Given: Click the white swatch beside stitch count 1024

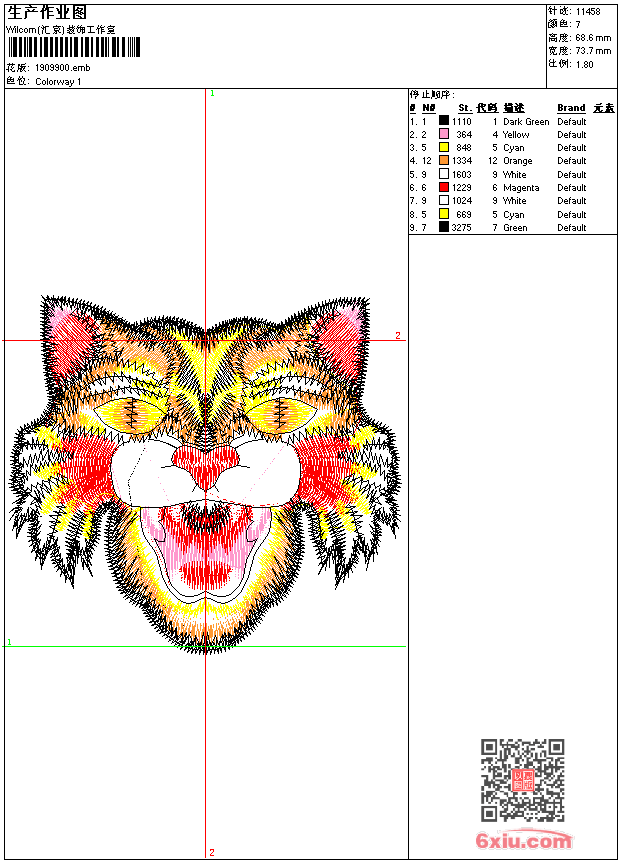Looking at the screenshot, I should 444,200.
